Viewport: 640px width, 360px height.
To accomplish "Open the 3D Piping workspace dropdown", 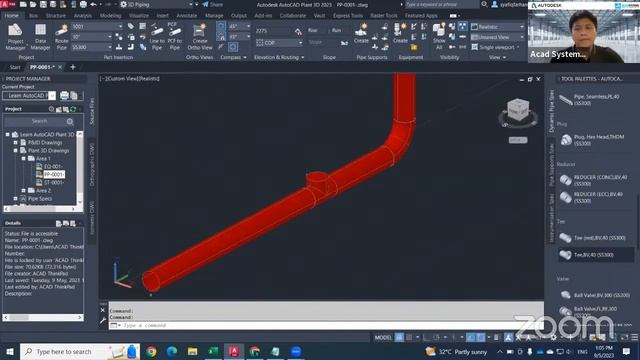I will point(157,4).
